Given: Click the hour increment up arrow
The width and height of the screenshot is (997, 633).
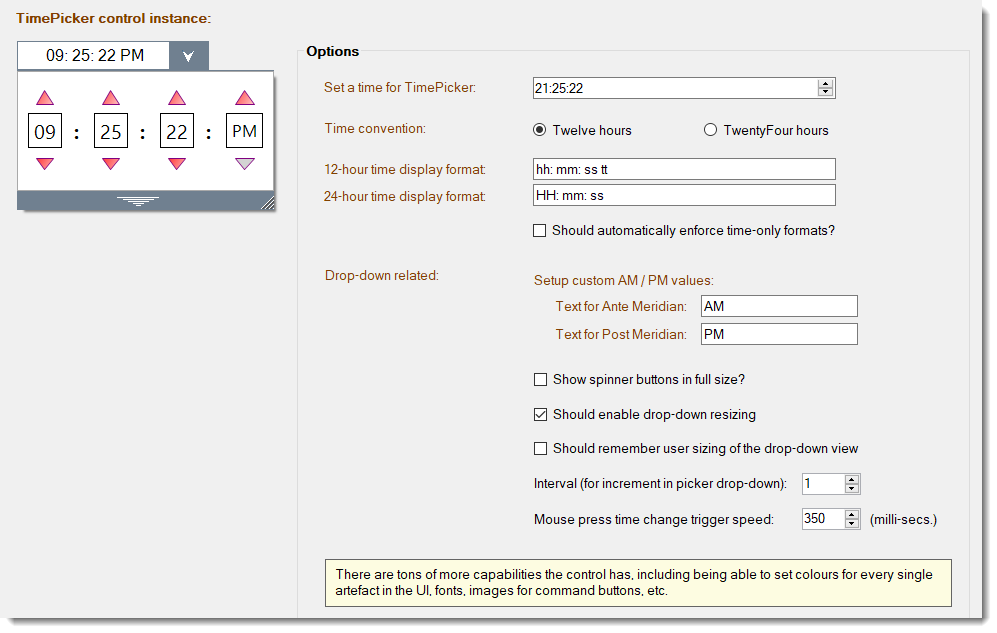Looking at the screenshot, I should click(45, 98).
